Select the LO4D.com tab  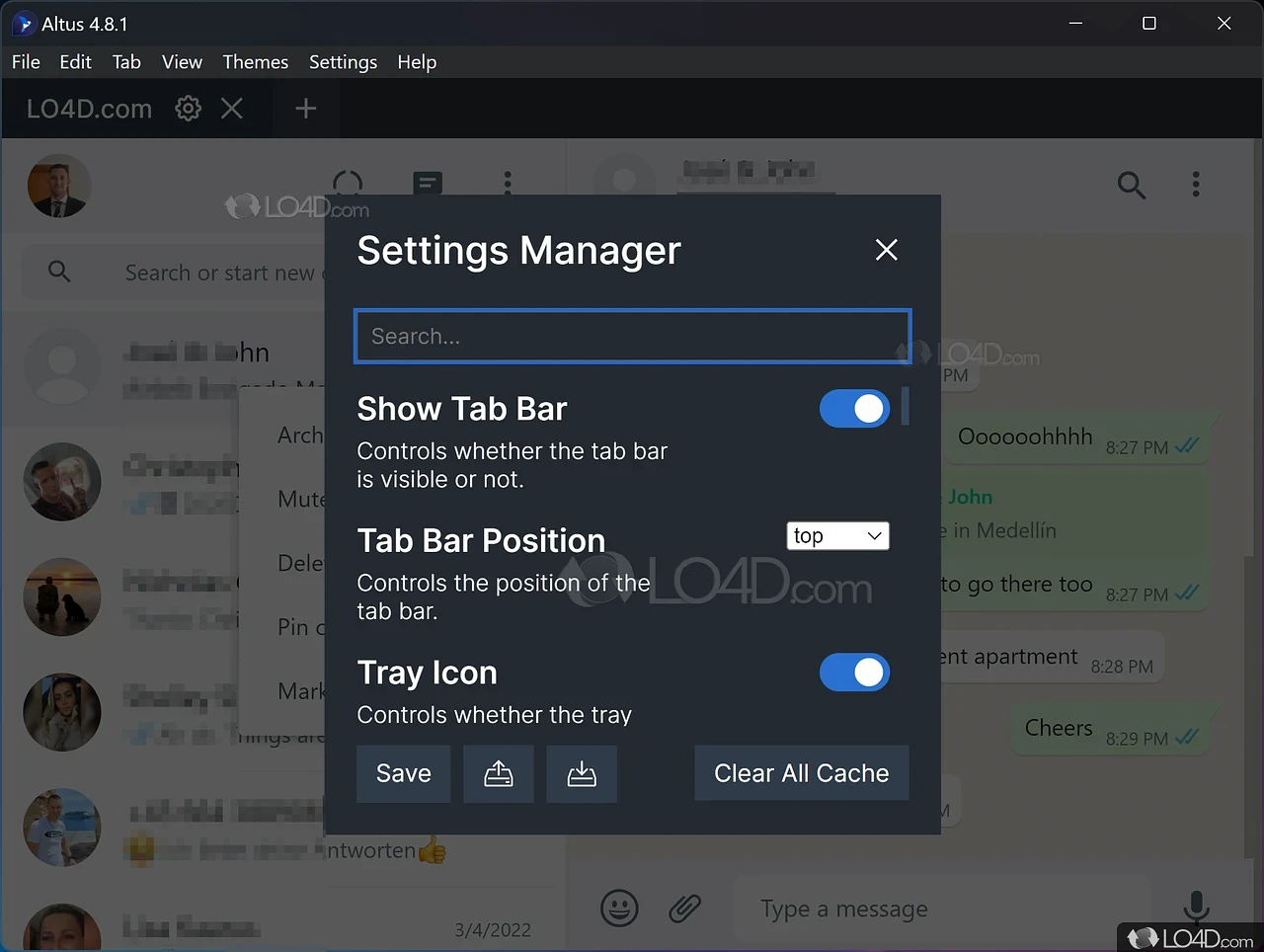coord(89,109)
